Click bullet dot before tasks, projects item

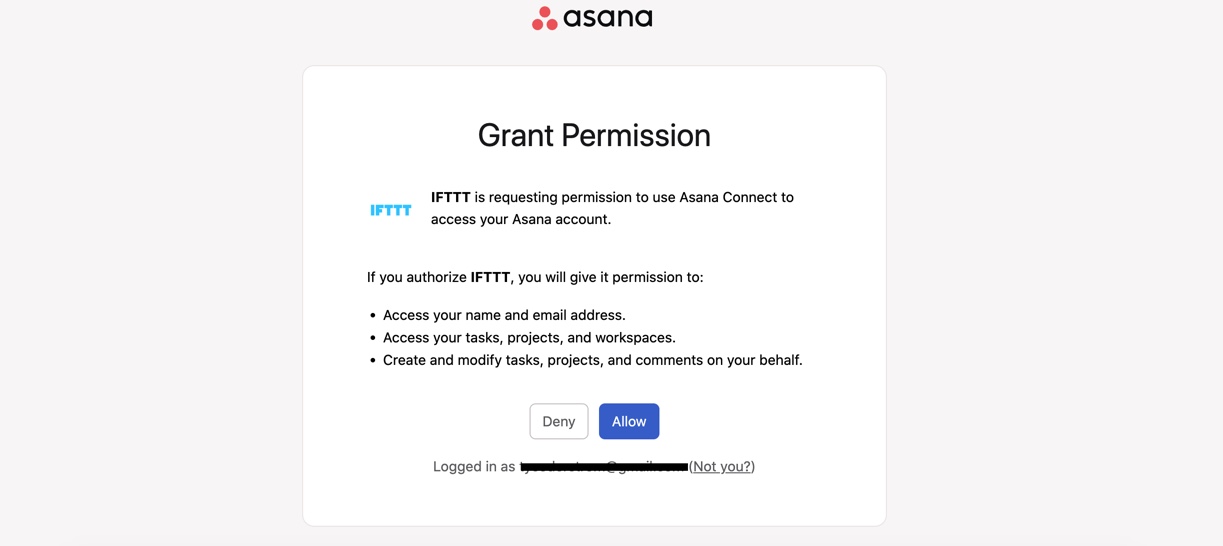pos(373,338)
